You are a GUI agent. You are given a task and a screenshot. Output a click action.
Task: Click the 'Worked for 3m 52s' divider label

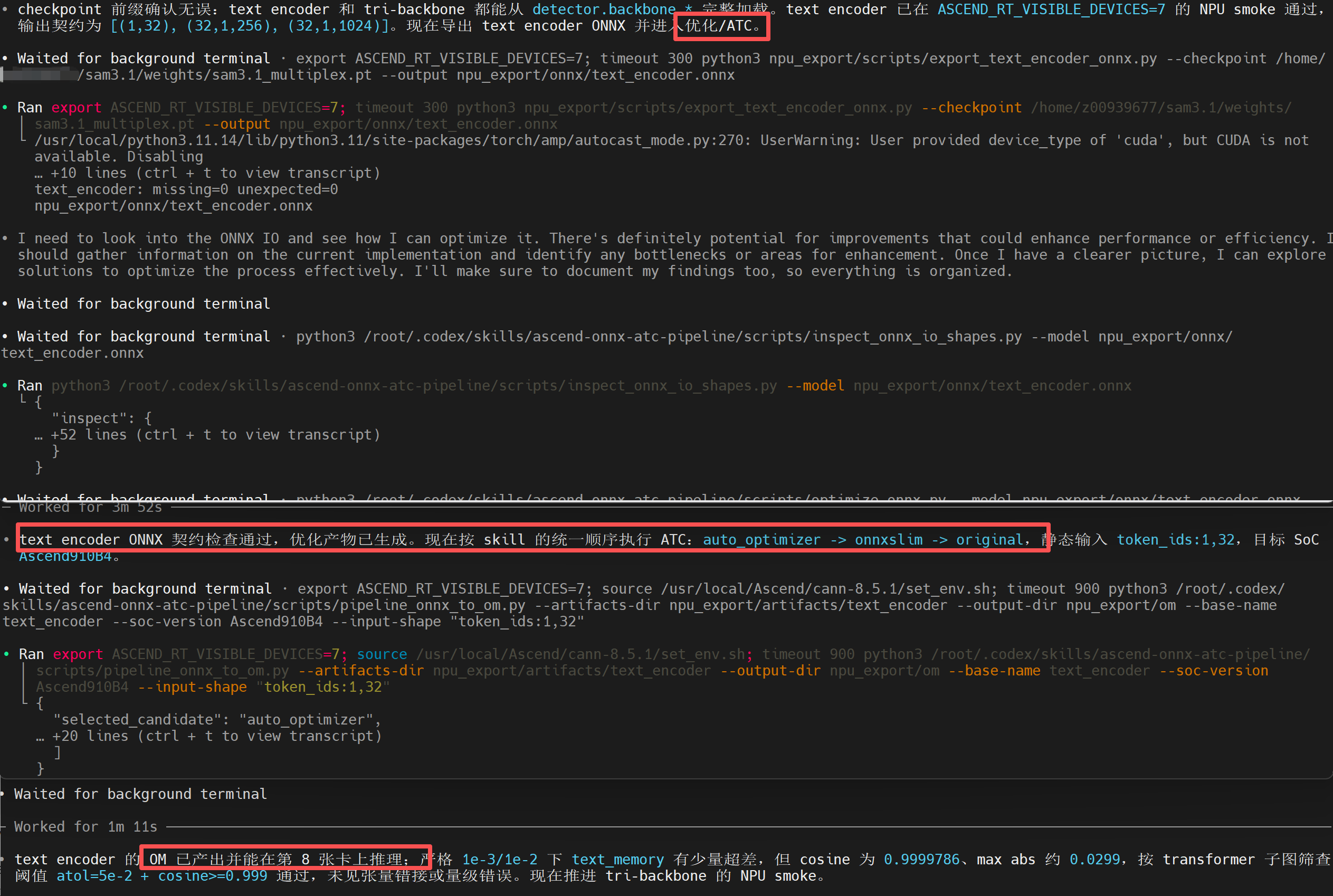pos(90,508)
